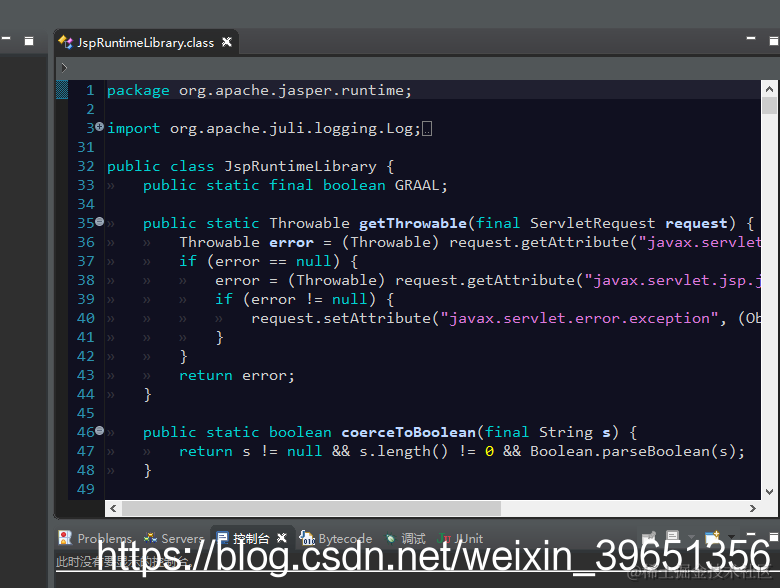Click the Bytecode tab icon
The image size is (780, 588).
pos(307,538)
